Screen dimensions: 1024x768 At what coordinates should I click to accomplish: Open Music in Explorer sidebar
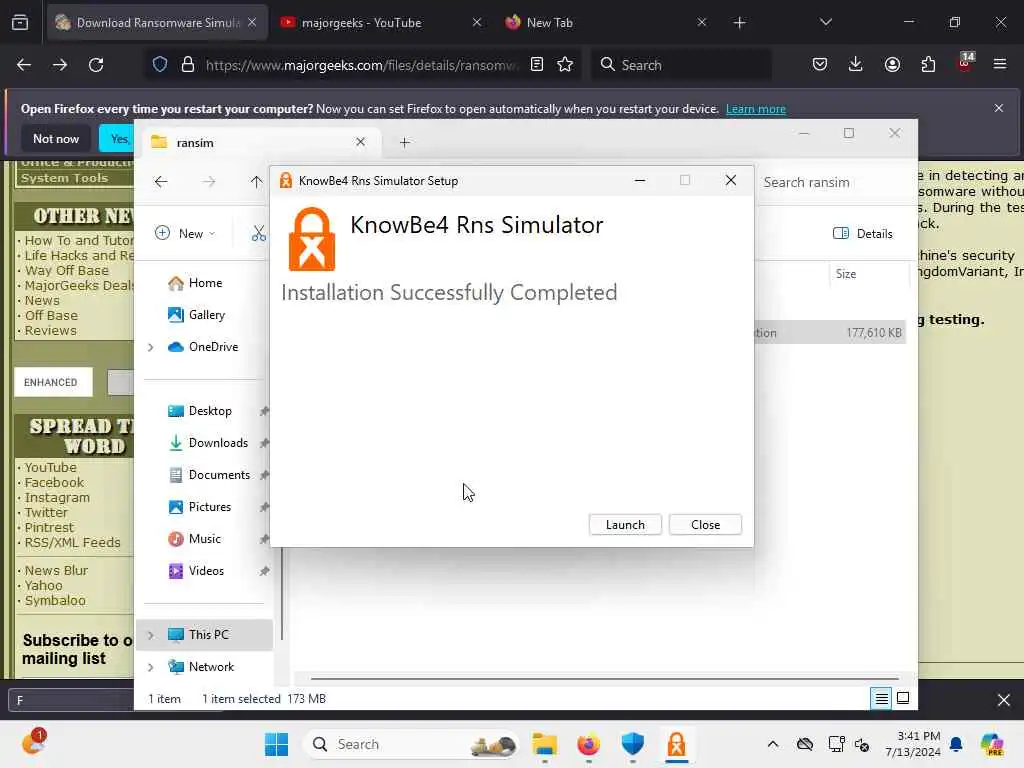(194, 539)
